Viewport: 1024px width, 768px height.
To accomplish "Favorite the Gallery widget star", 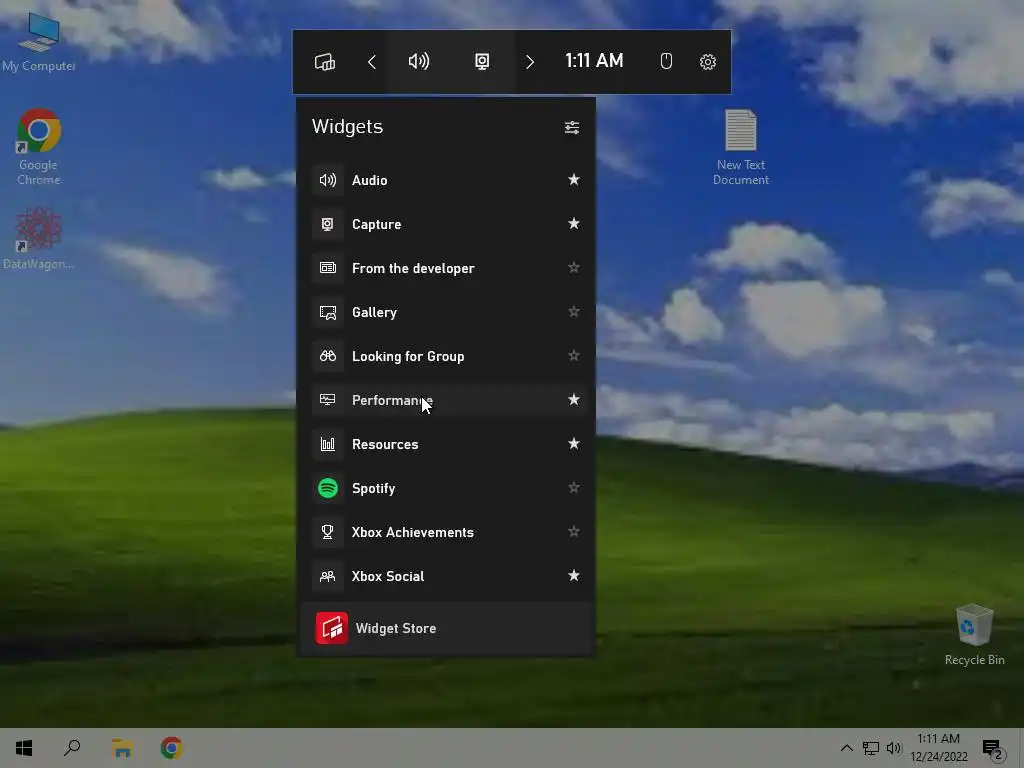I will [573, 312].
